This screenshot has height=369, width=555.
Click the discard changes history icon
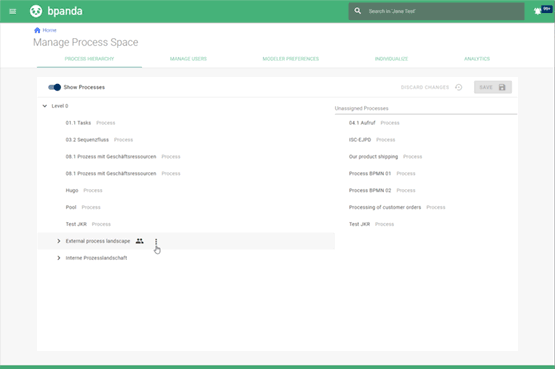(x=459, y=87)
